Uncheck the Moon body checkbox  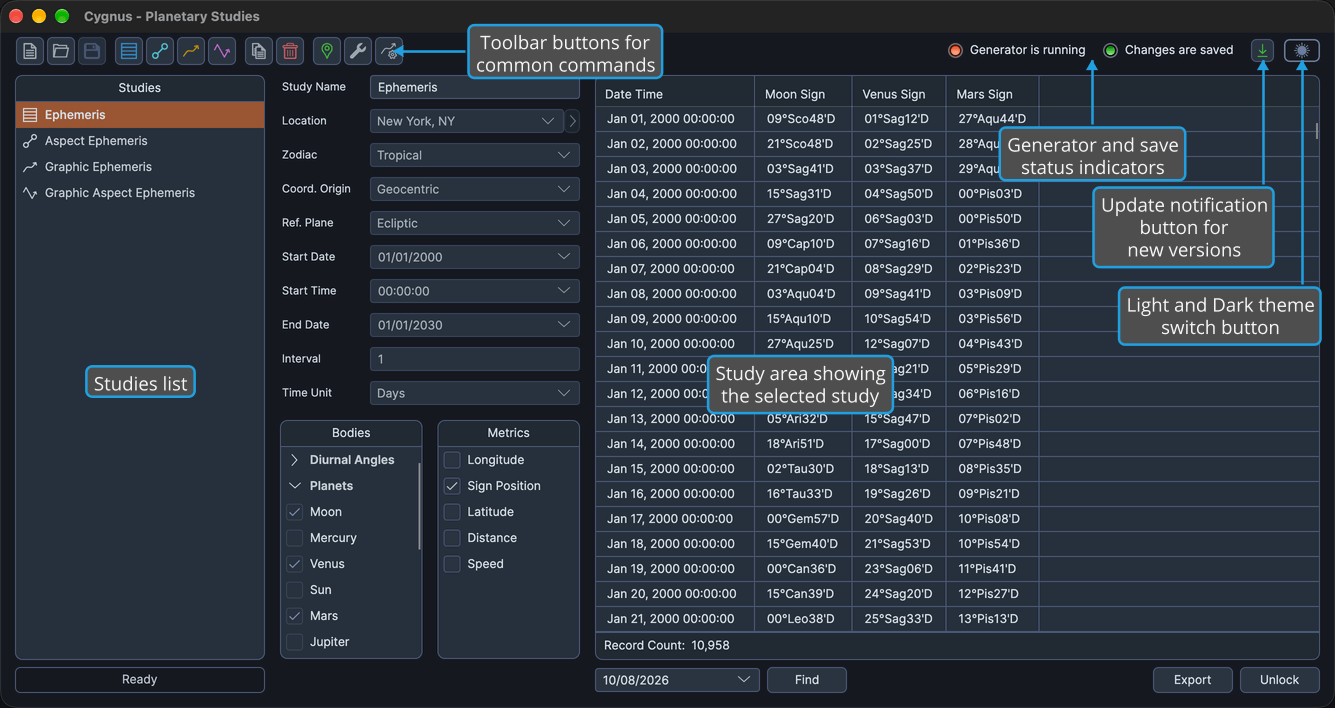click(x=295, y=512)
